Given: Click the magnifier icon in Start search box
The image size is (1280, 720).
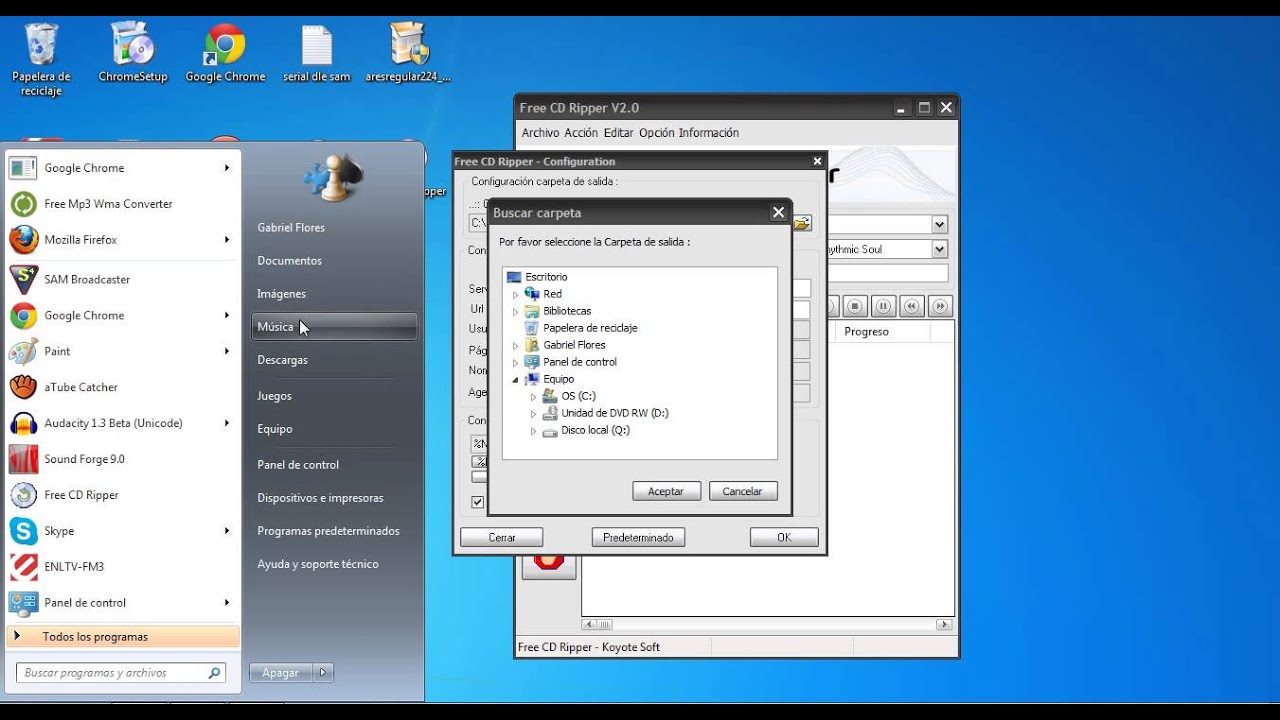Looking at the screenshot, I should pyautogui.click(x=214, y=673).
